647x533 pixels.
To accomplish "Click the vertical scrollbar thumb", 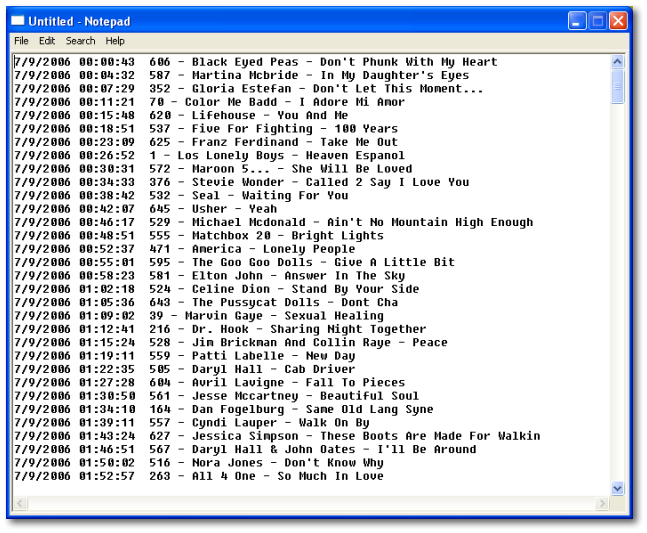I will tap(617, 87).
